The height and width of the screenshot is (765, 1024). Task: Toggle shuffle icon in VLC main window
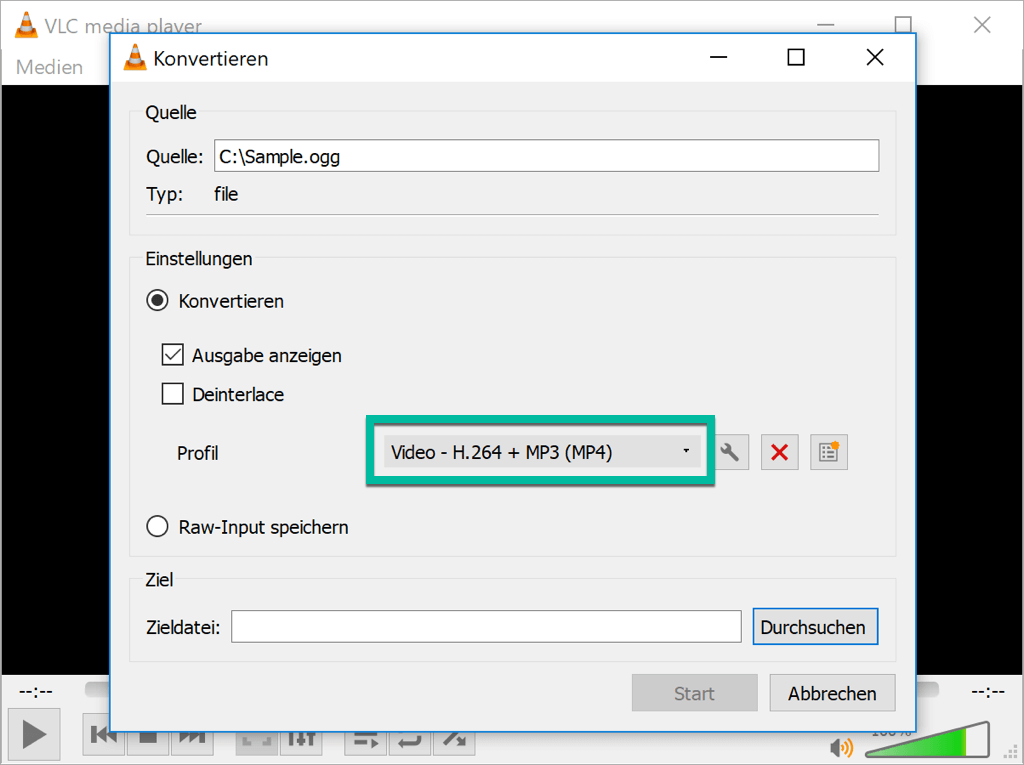454,740
